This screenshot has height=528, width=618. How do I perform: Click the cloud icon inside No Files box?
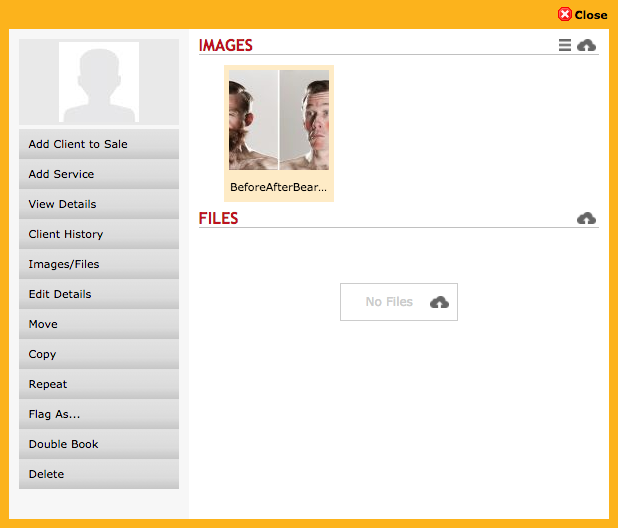[x=439, y=302]
